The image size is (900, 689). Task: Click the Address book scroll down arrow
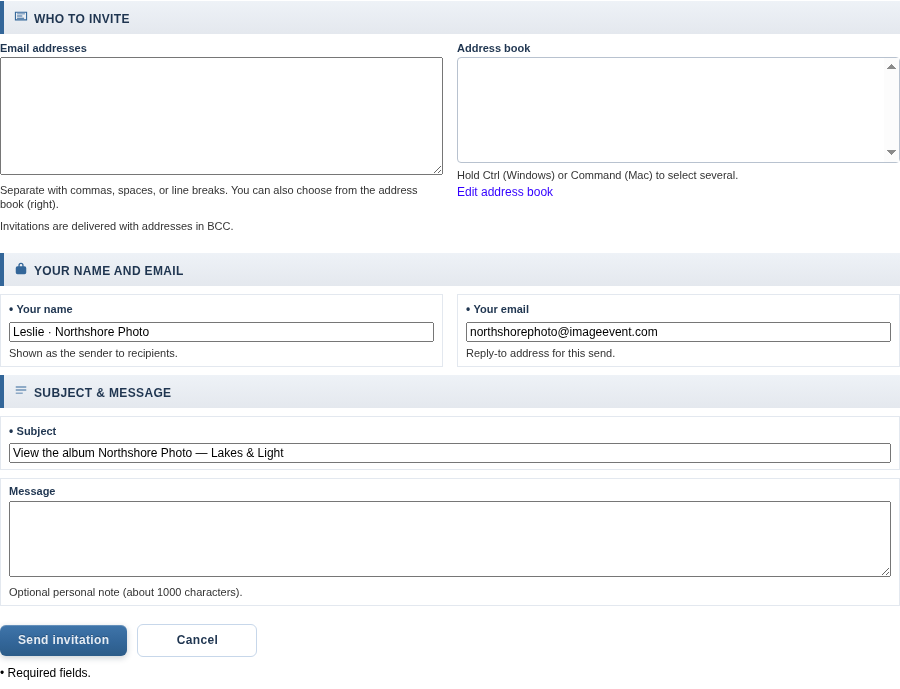(x=891, y=152)
